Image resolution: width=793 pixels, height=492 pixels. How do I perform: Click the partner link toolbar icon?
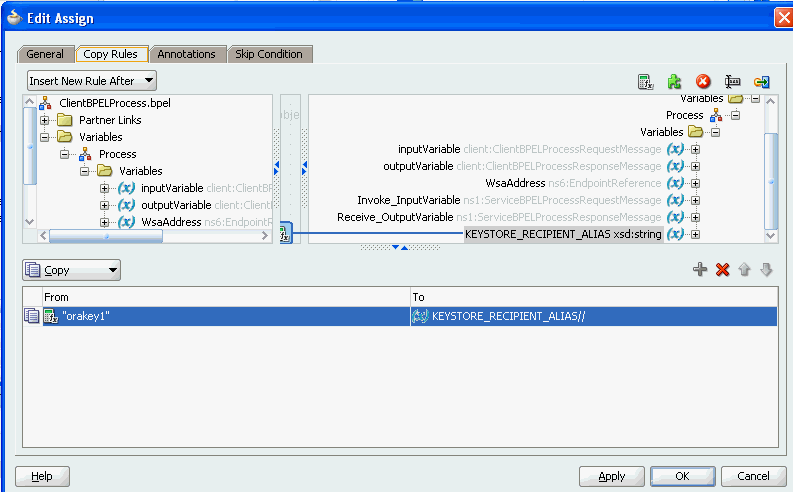(761, 81)
